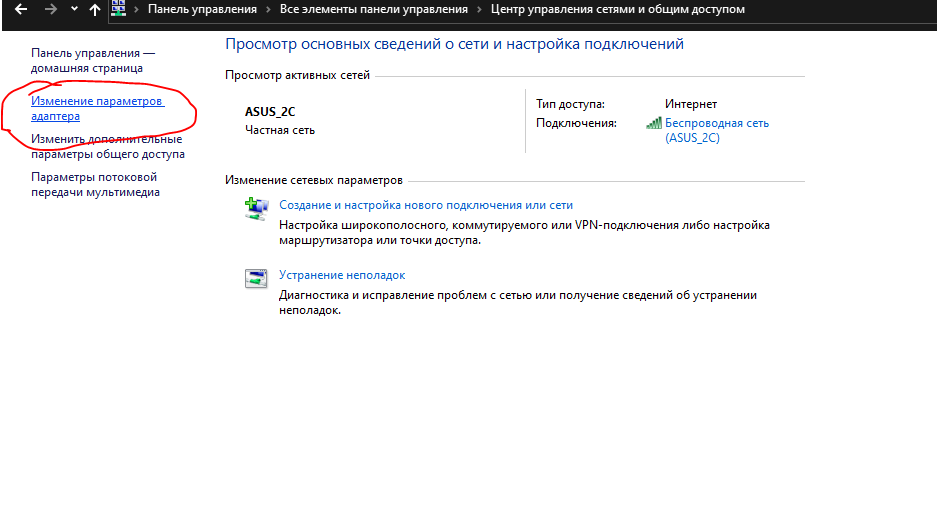Click the 'Просмотр активных сетей' section label
Image resolution: width=937 pixels, height=530 pixels.
[x=298, y=75]
